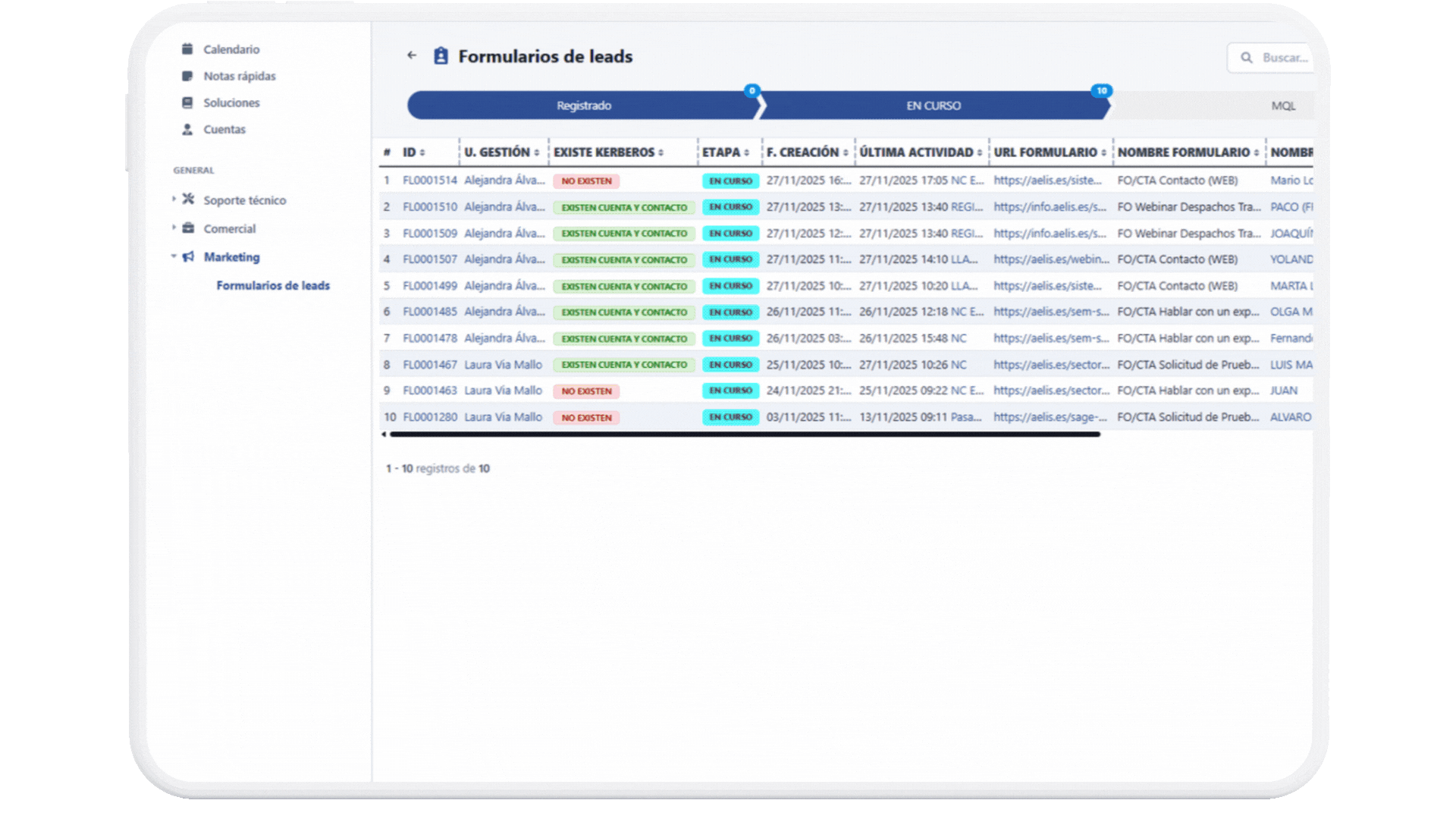Click the Formularios de leads badge icon in header

439,55
